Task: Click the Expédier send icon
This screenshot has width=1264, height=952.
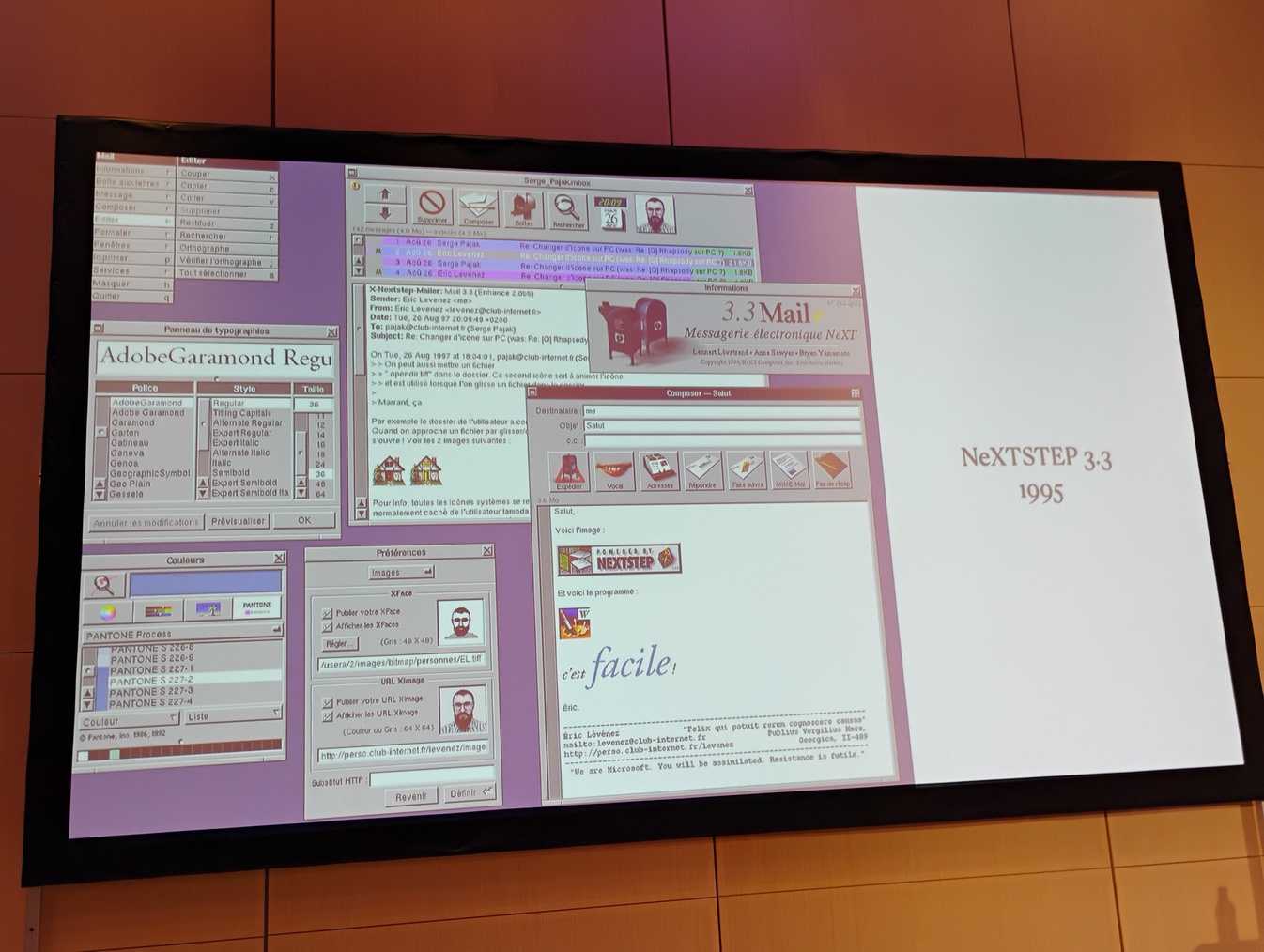Action: (568, 471)
